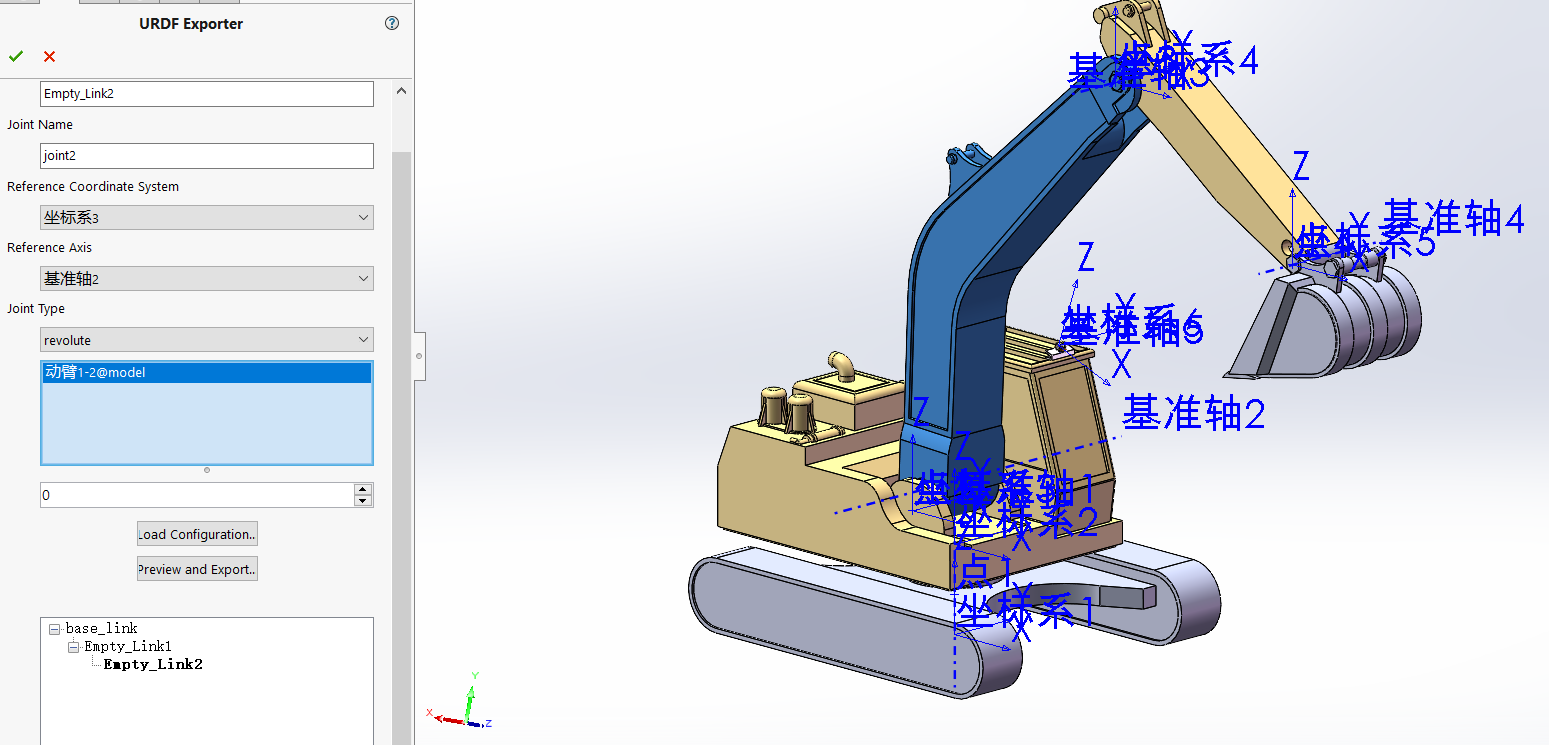Click the joint2 joint name field
The image size is (1549, 745).
coord(207,156)
